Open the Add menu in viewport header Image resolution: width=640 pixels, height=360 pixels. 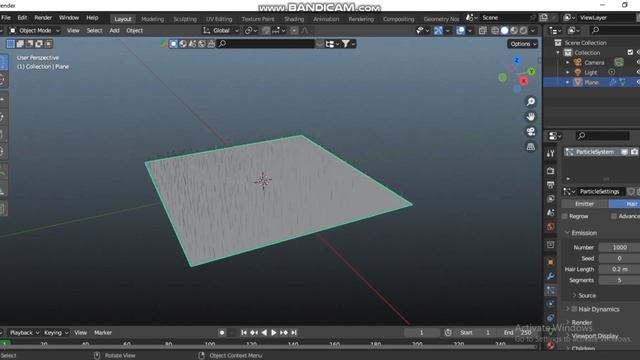coord(114,31)
